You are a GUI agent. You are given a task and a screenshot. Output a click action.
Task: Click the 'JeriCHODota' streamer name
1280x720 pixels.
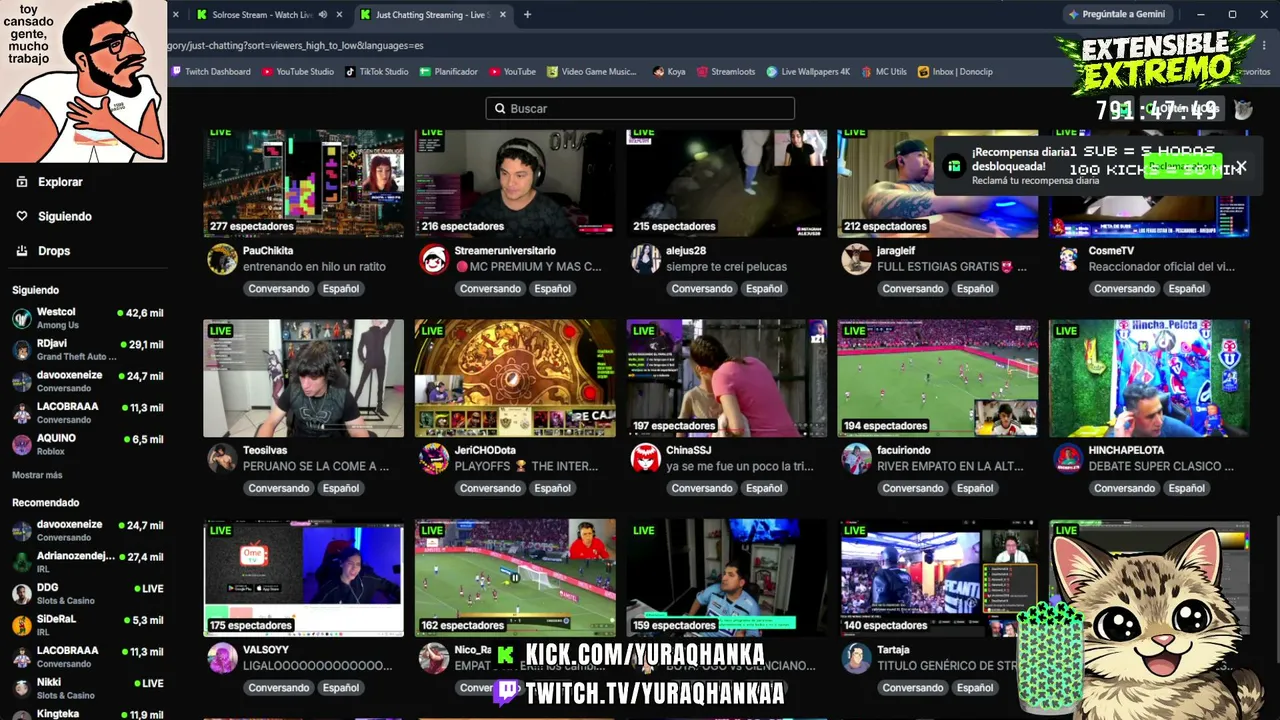click(485, 451)
